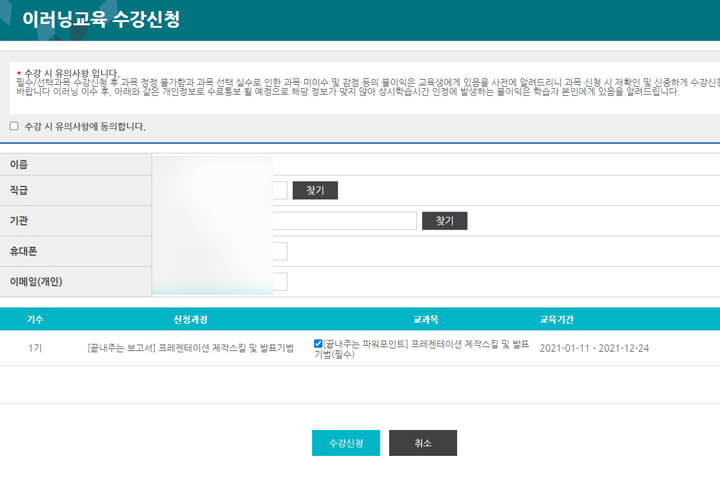The image size is (720, 487).
Task: Click the 교과목 column header
Action: pyautogui.click(x=426, y=319)
